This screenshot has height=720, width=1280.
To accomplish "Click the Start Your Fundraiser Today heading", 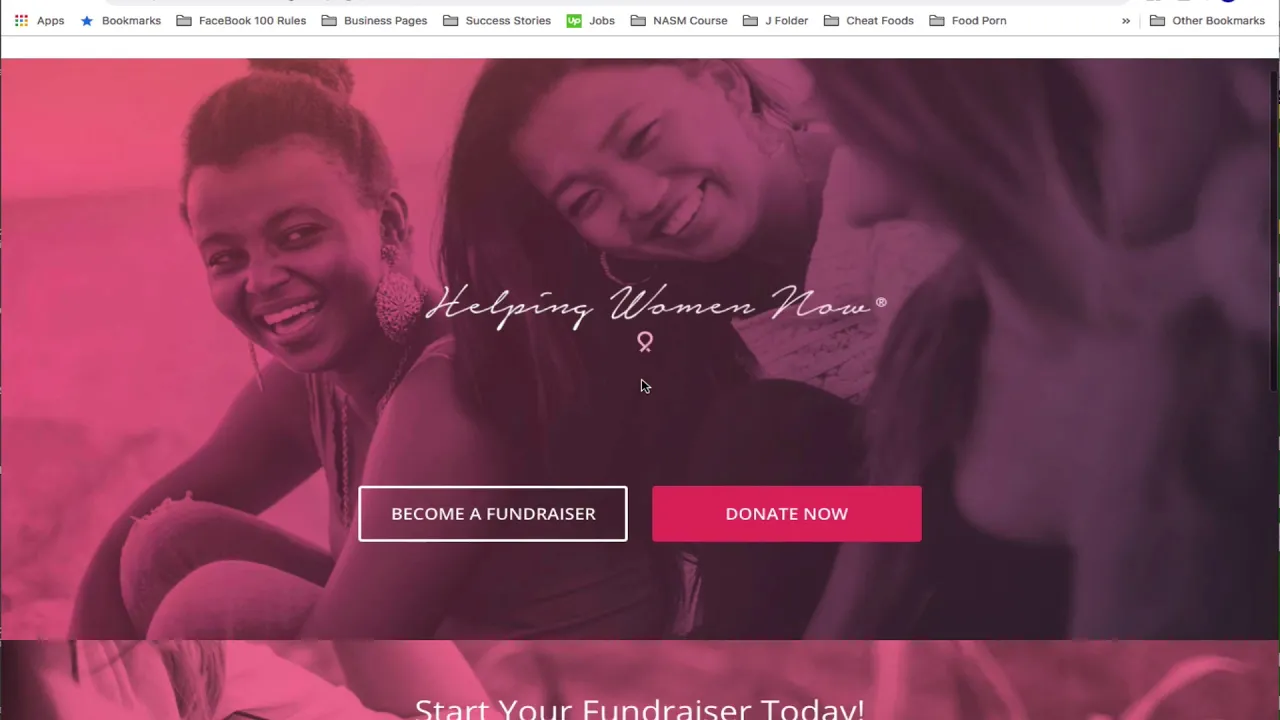I will tap(639, 708).
